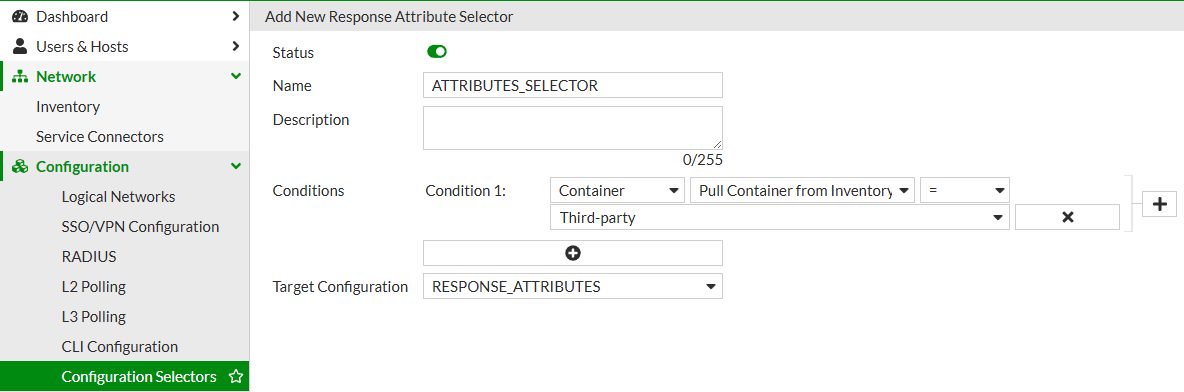
Task: Open the Target Configuration dropdown
Action: (572, 286)
